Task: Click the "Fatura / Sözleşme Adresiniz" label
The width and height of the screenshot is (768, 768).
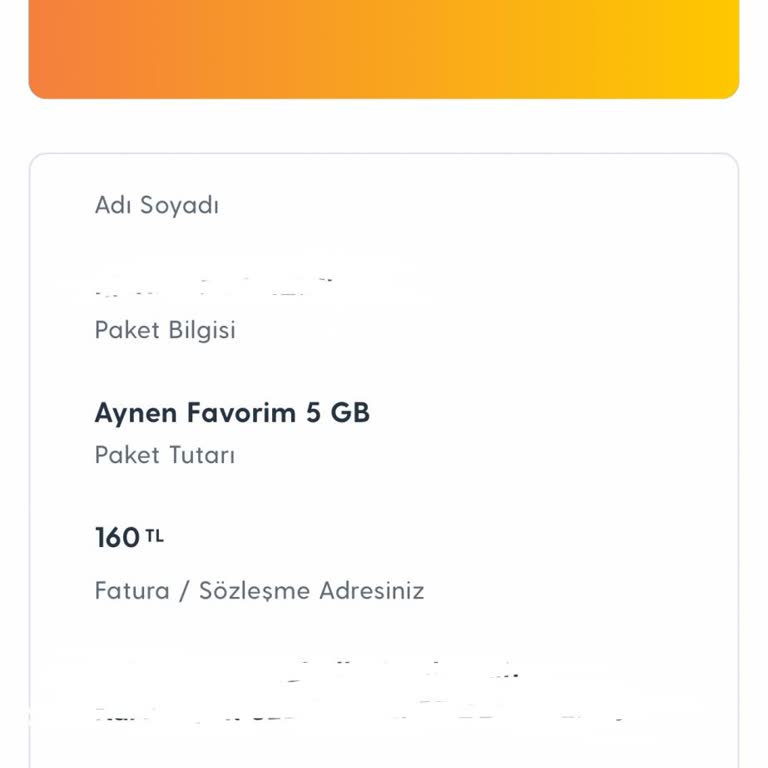Action: coord(259,590)
